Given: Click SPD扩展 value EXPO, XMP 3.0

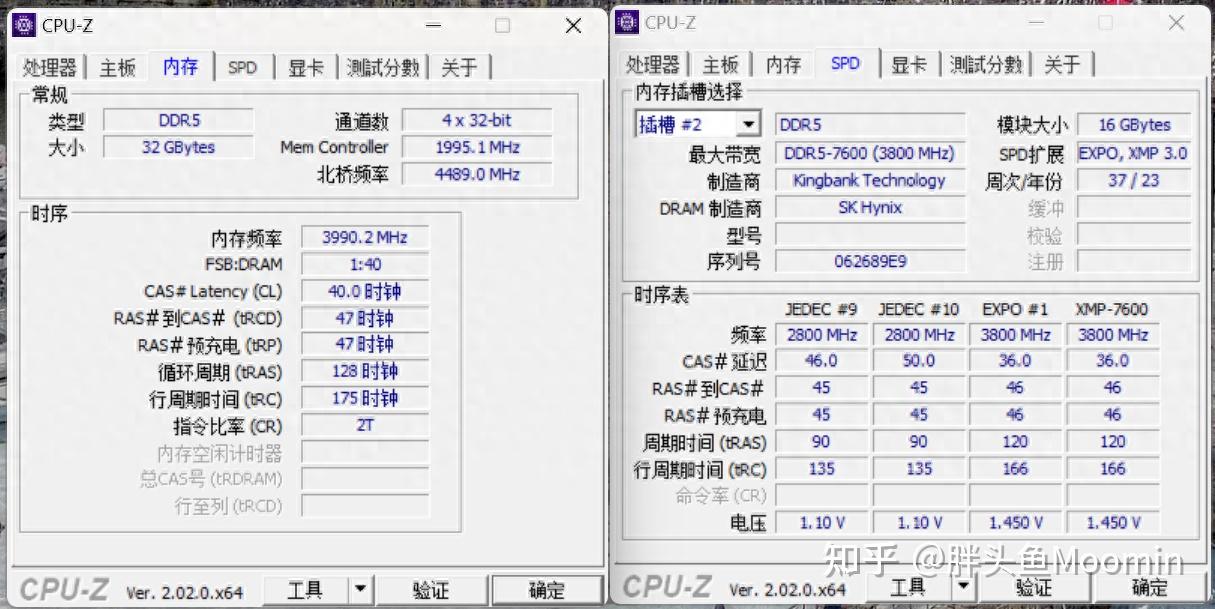Looking at the screenshot, I should click(1134, 154).
